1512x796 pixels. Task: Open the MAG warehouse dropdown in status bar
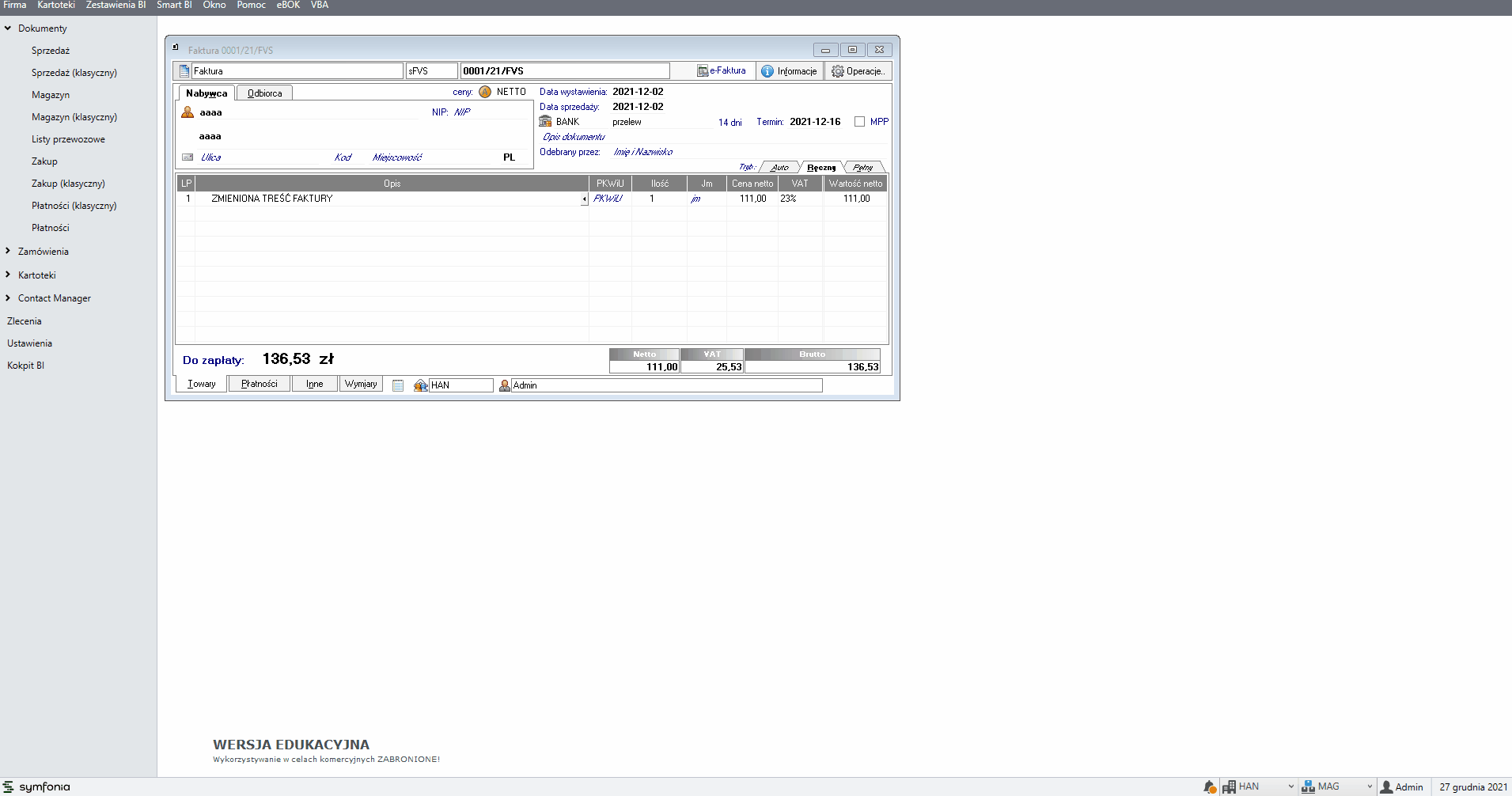(1370, 787)
